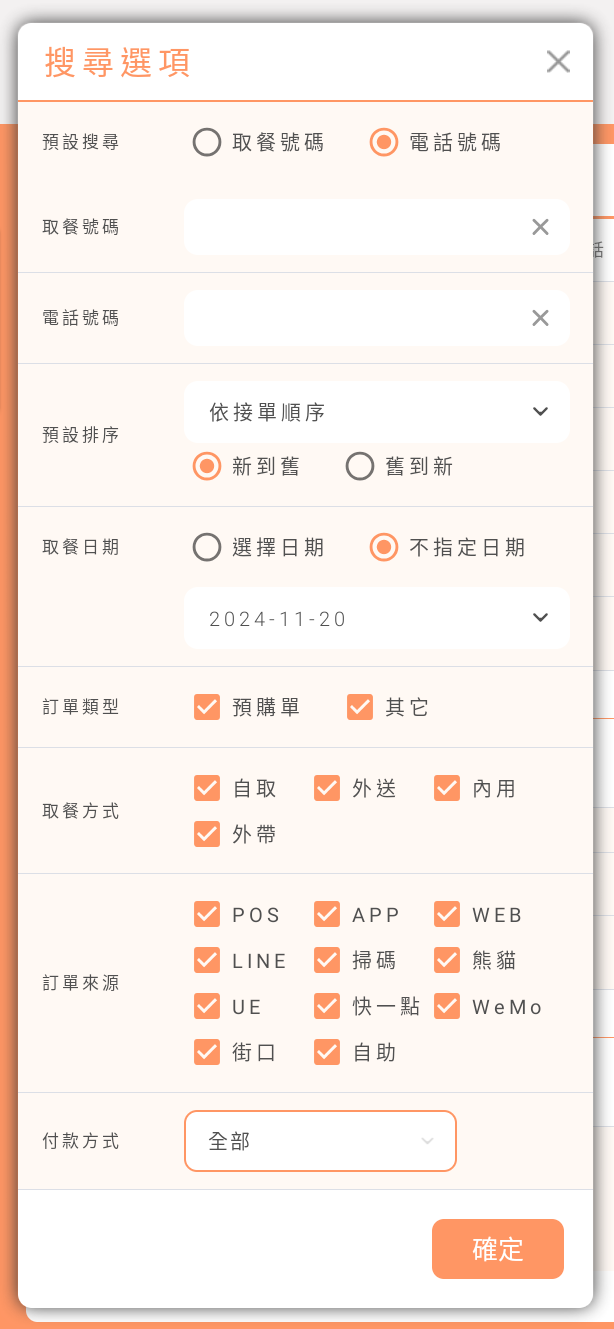Image resolution: width=614 pixels, height=1329 pixels.
Task: Open the 依接單順序 sort dropdown
Action: click(376, 412)
